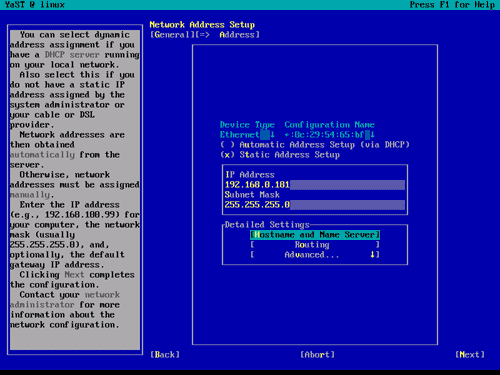Image resolution: width=500 pixels, height=375 pixels.
Task: Expand the Configuration Name dropdown arrow
Action: click(372, 135)
